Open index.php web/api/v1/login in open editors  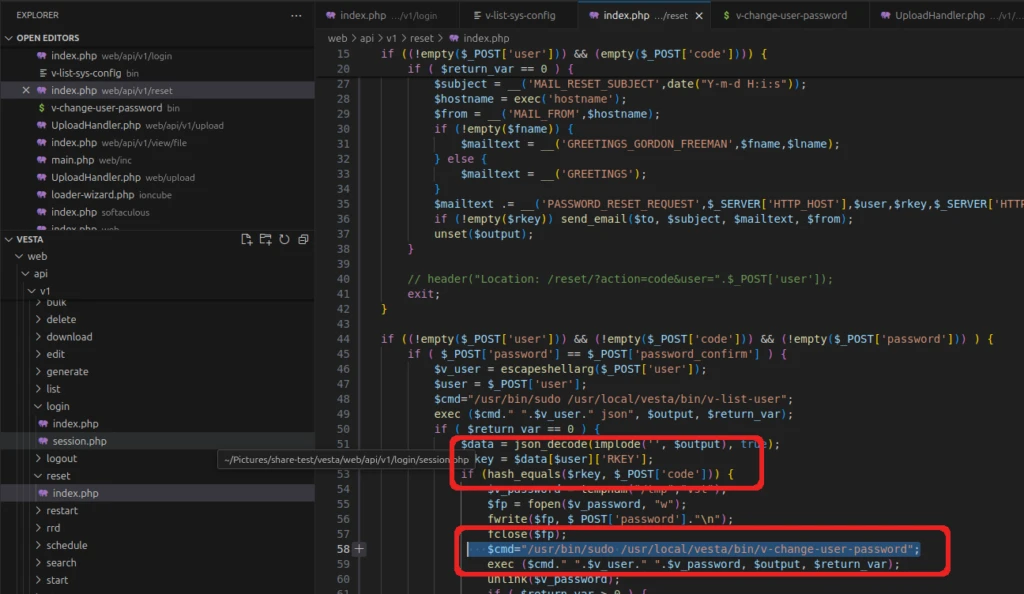157,55
